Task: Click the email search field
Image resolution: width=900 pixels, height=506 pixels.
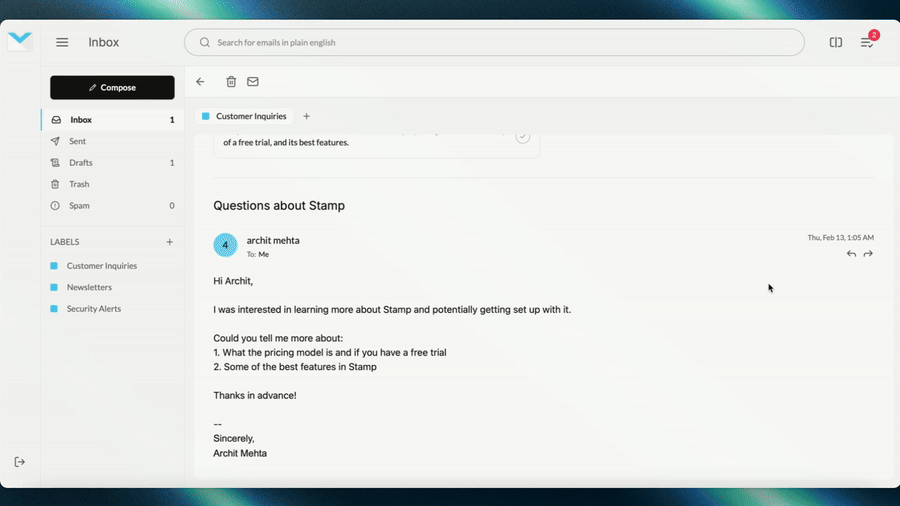Action: (494, 42)
